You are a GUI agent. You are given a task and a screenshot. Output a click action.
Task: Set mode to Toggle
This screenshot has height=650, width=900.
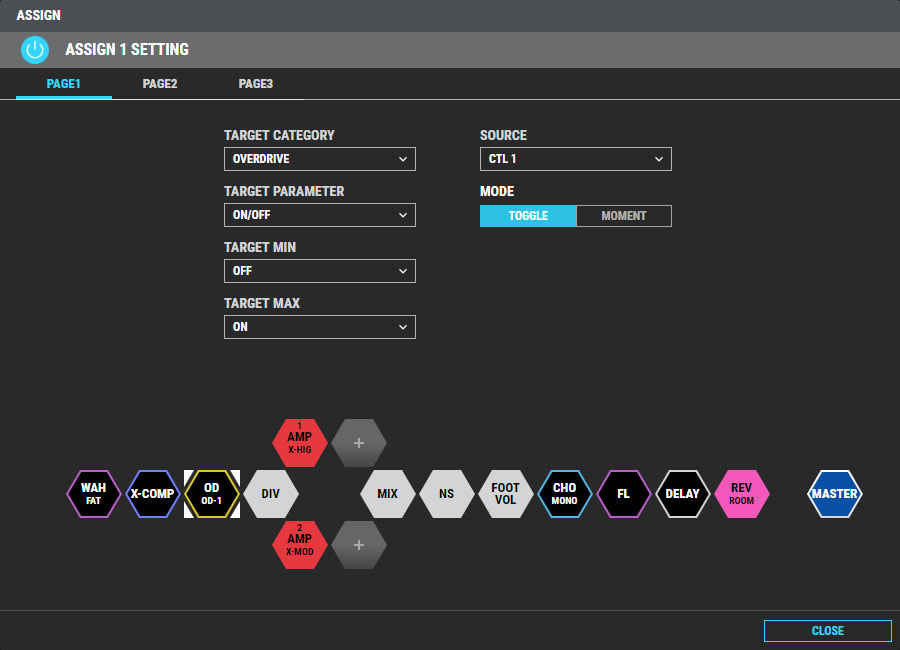click(528, 216)
